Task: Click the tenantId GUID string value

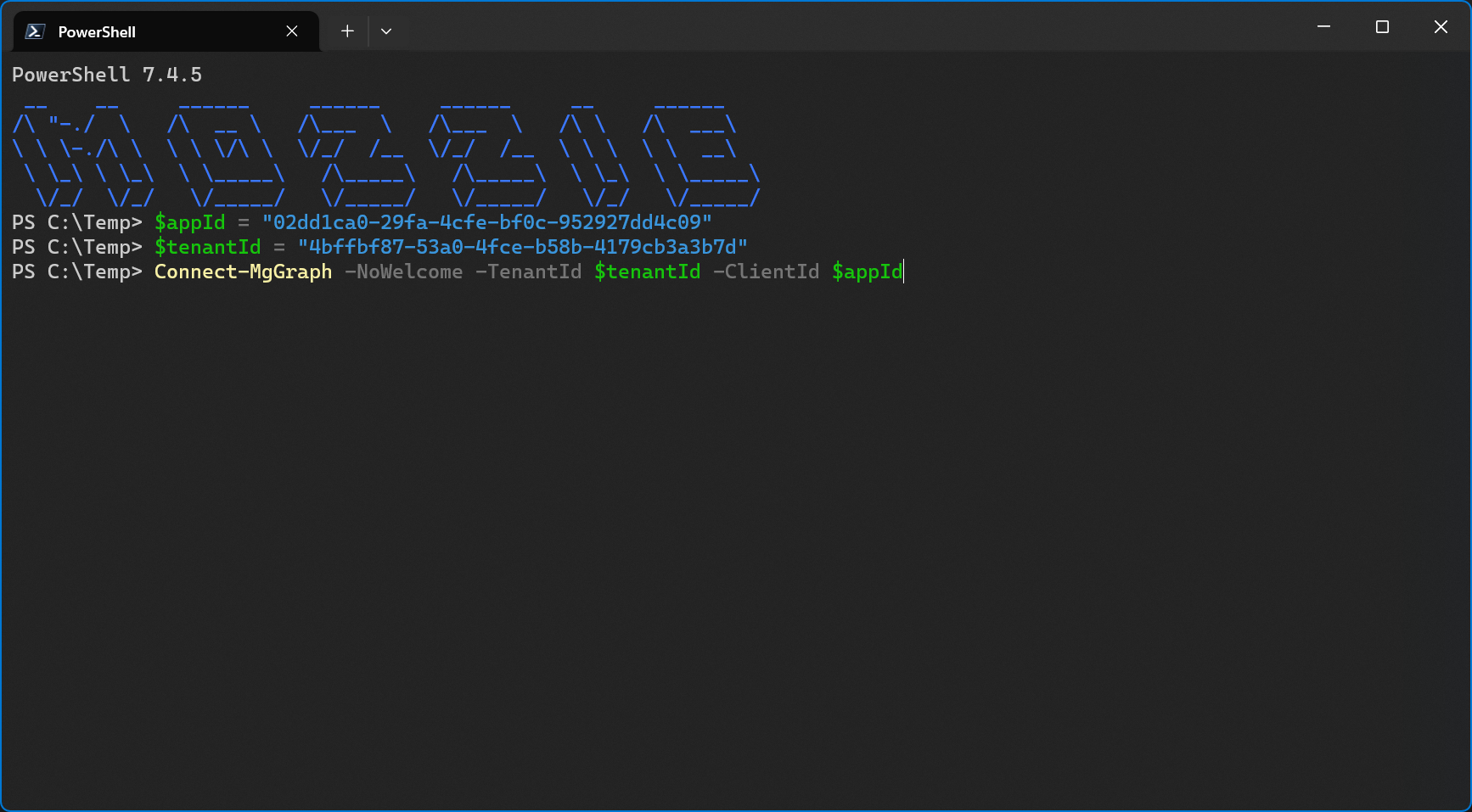Action: [x=522, y=247]
